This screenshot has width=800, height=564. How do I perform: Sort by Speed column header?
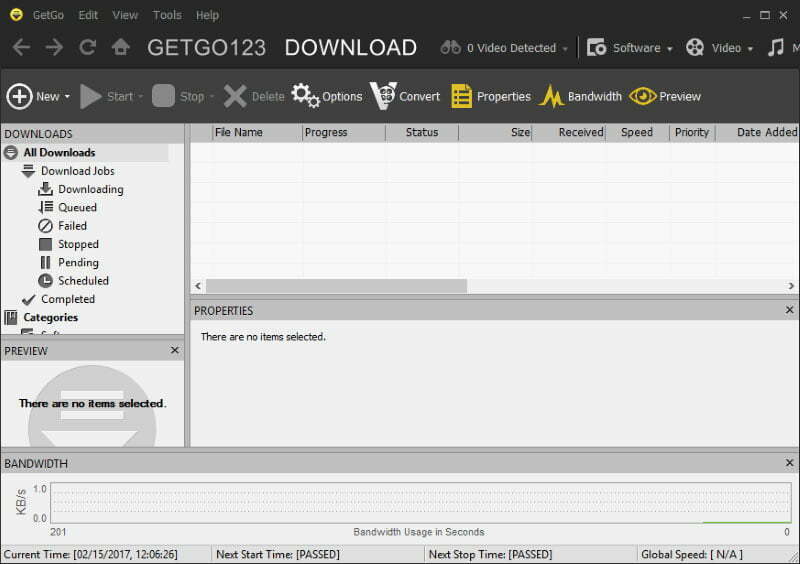pyautogui.click(x=637, y=133)
